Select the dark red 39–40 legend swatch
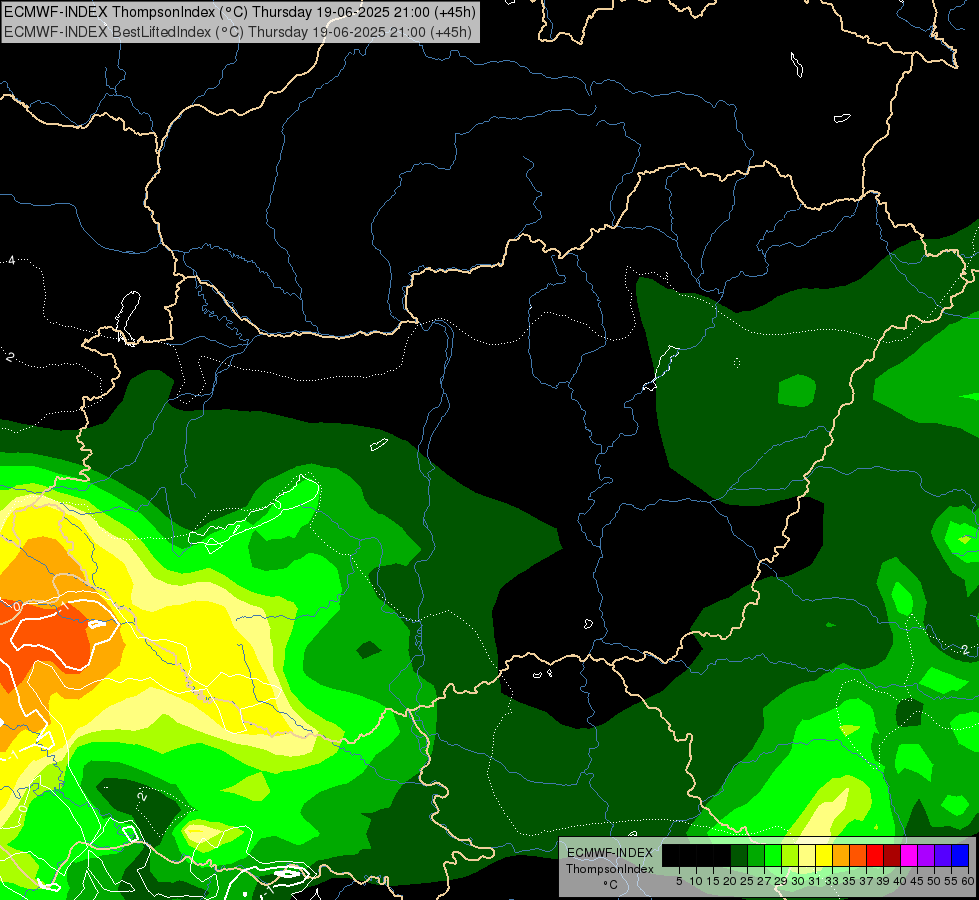The height and width of the screenshot is (900, 979). (892, 855)
